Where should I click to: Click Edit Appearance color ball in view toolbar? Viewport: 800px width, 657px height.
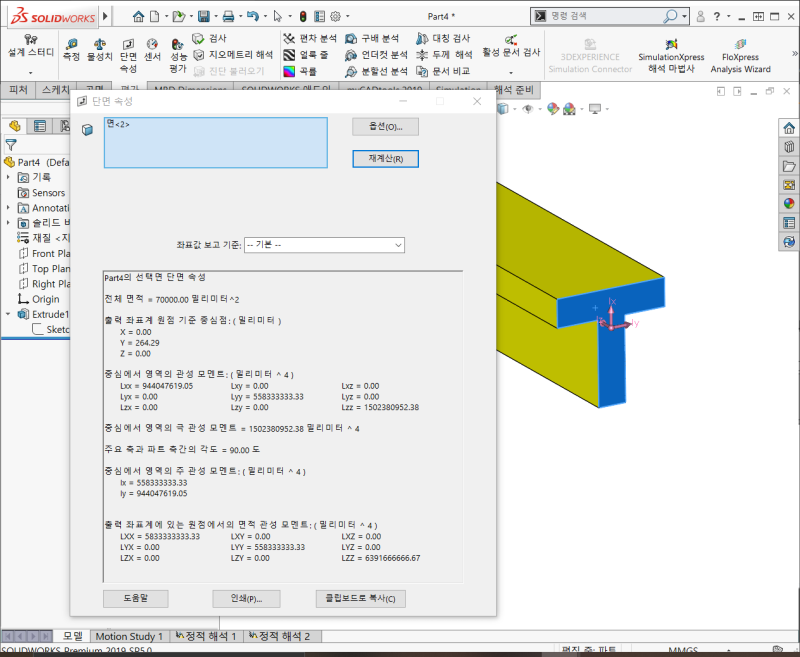pos(553,109)
